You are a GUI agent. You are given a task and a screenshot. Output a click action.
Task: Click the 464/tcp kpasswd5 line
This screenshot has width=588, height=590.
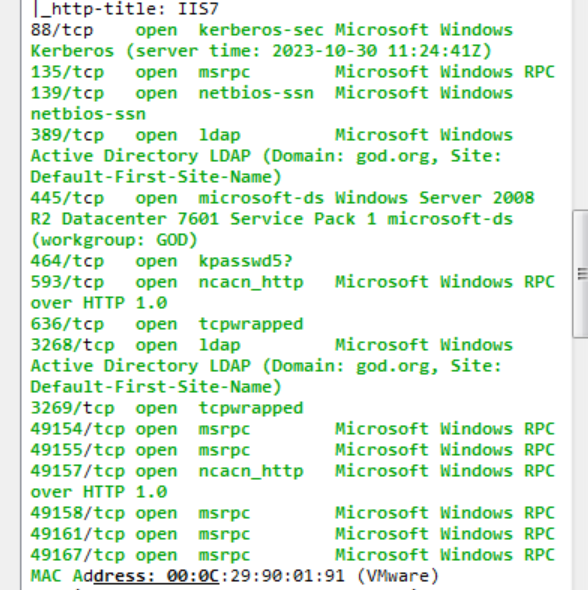pyautogui.click(x=161, y=262)
